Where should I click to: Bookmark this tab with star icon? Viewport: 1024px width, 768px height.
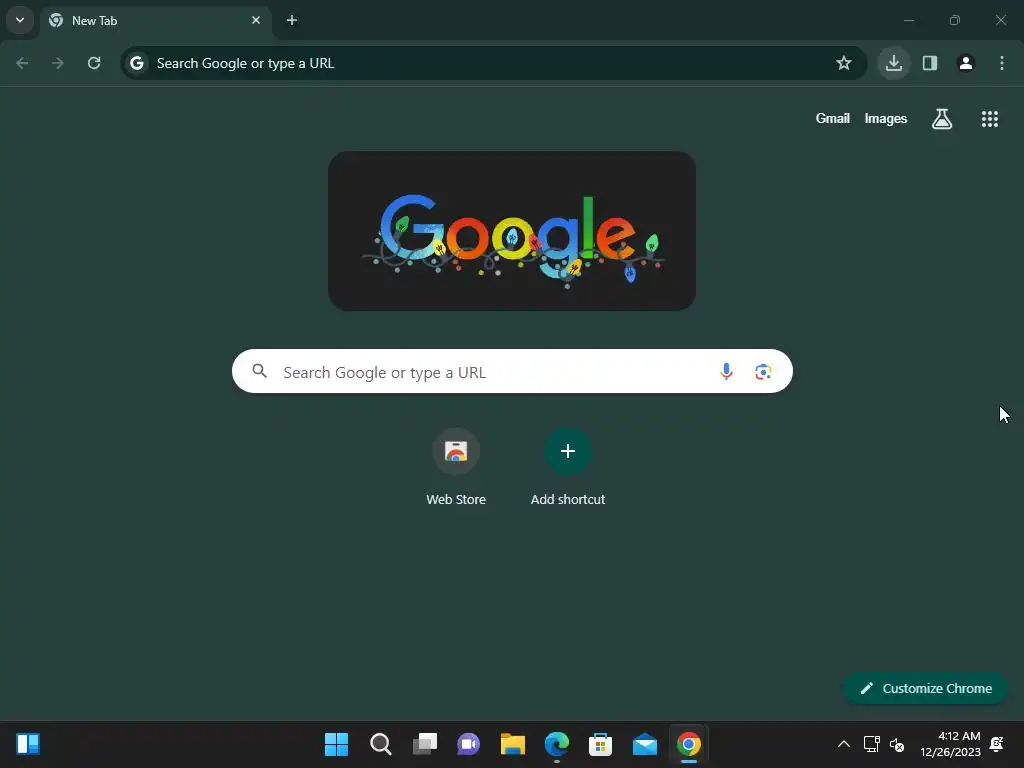pyautogui.click(x=844, y=63)
